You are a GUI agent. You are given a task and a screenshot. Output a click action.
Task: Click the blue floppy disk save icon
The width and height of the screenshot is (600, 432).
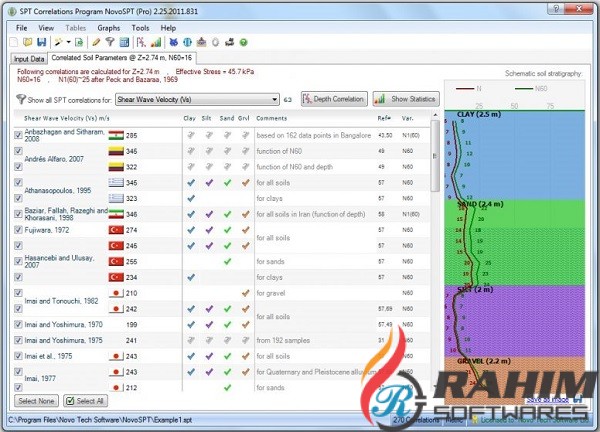click(41, 42)
